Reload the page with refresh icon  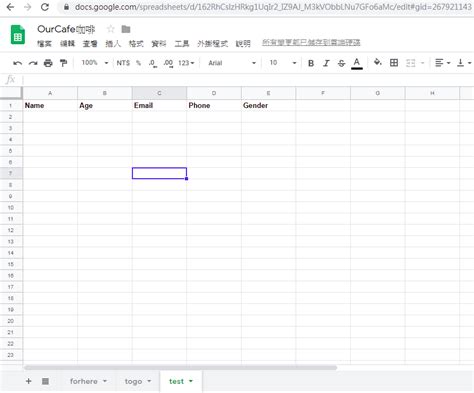(45, 7)
